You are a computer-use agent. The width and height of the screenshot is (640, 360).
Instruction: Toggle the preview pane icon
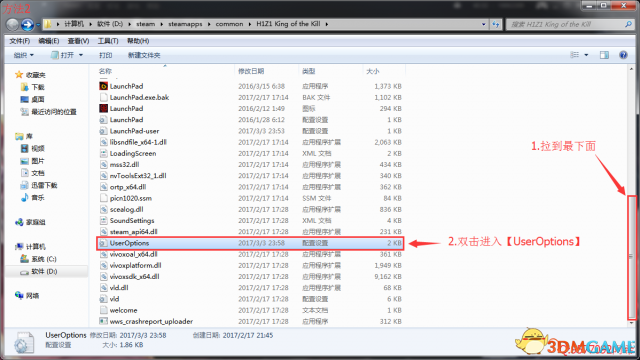point(604,55)
